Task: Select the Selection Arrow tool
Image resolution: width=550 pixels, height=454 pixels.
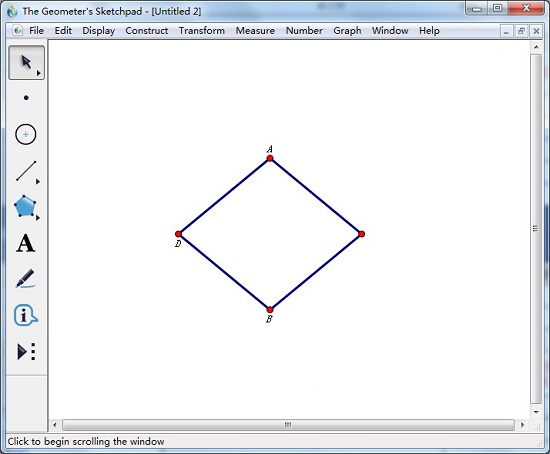Action: tap(26, 62)
